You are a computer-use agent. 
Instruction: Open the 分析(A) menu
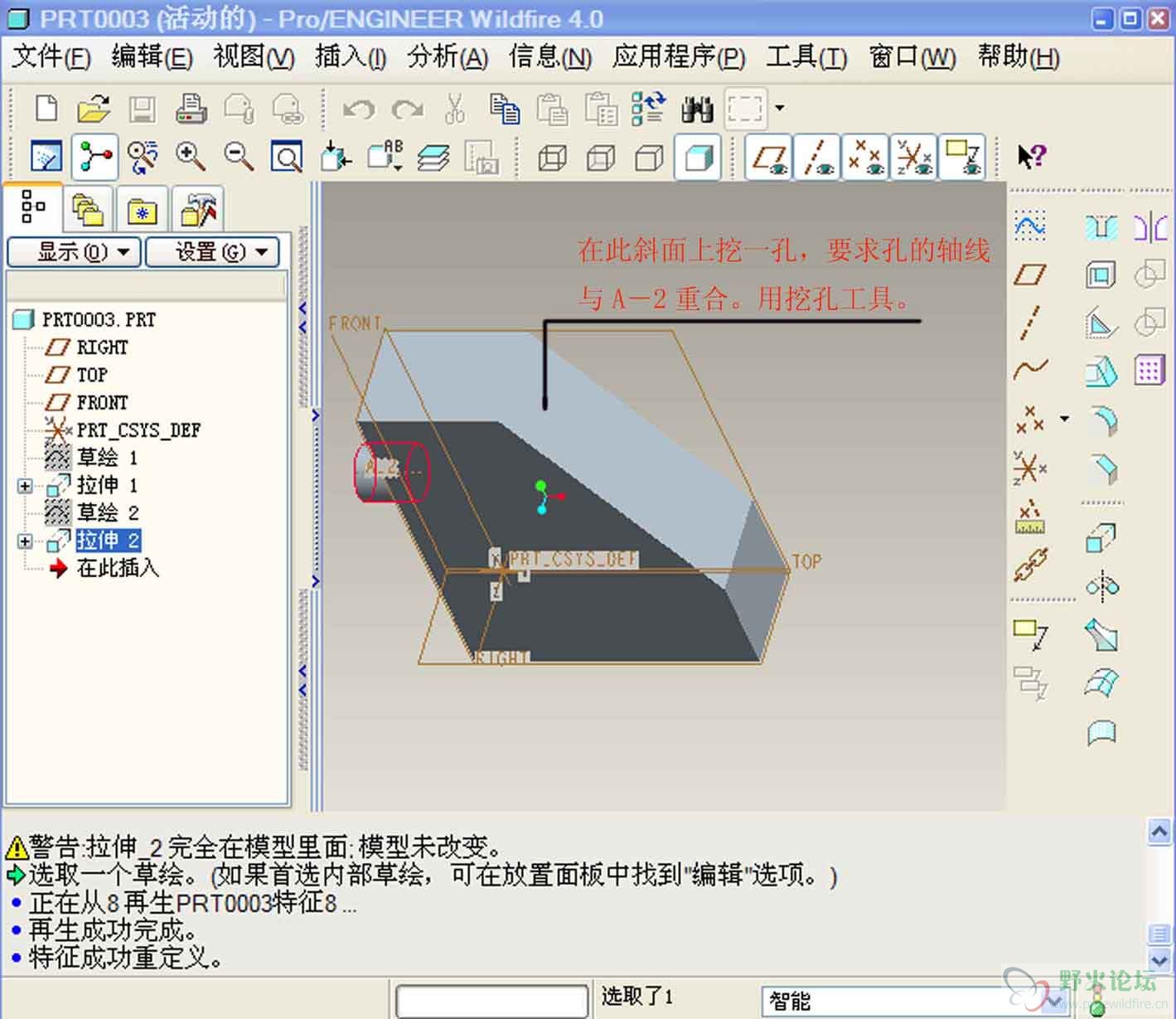point(448,57)
